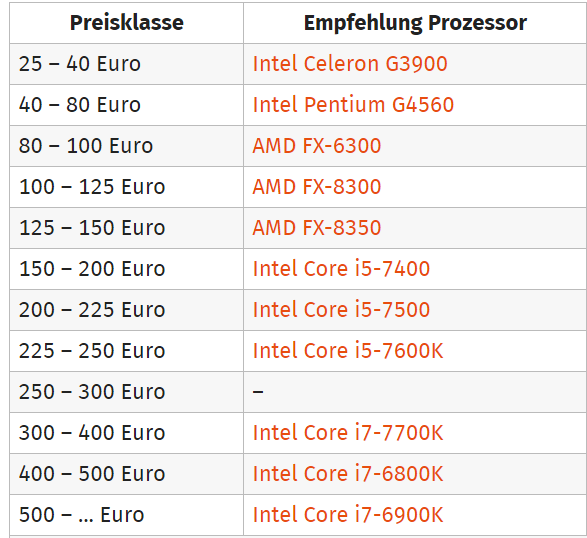Open the Intel Celeron G3900 link

point(350,64)
